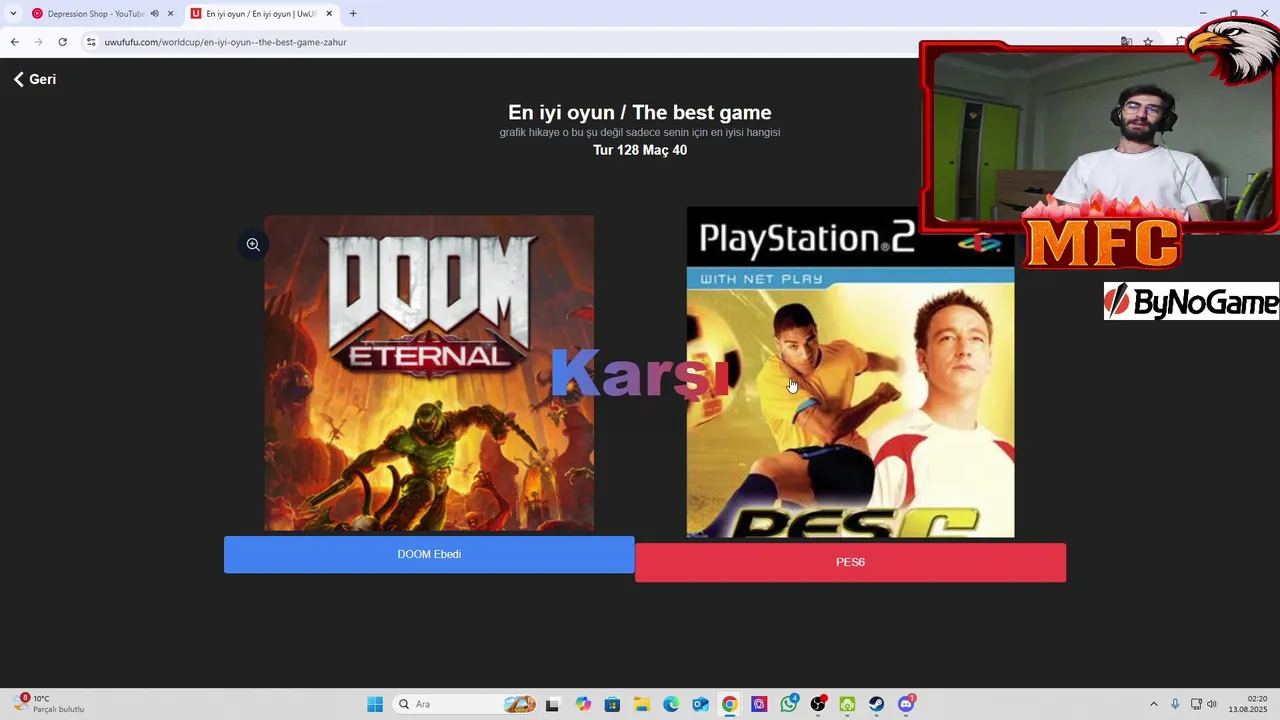Launch Copilot from the taskbar

click(583, 704)
